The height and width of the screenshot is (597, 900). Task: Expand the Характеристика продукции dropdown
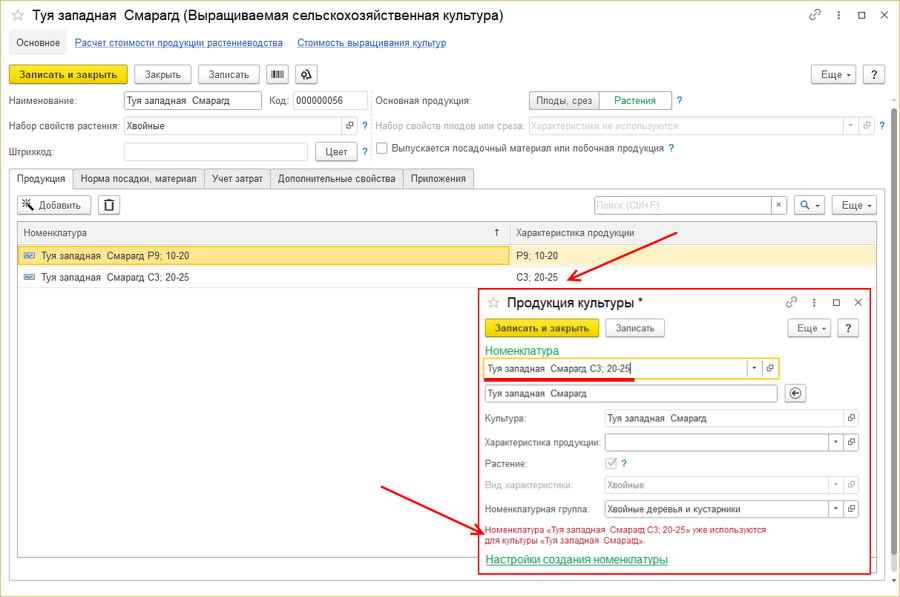pyautogui.click(x=834, y=441)
